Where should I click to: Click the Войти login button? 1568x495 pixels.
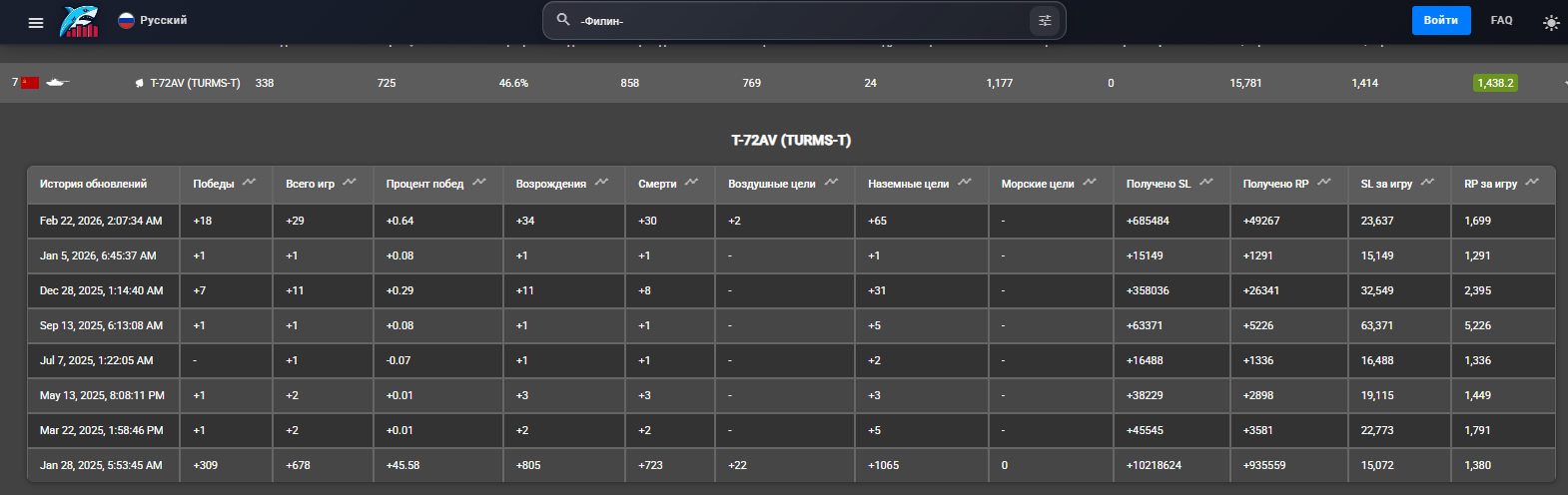pyautogui.click(x=1440, y=20)
